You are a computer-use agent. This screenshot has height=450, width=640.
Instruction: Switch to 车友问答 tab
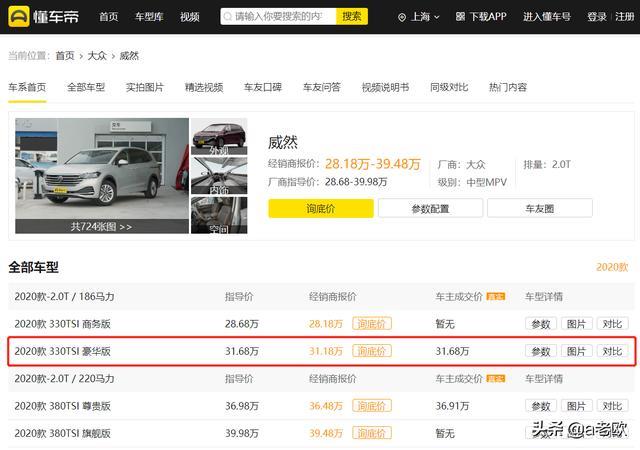322,87
